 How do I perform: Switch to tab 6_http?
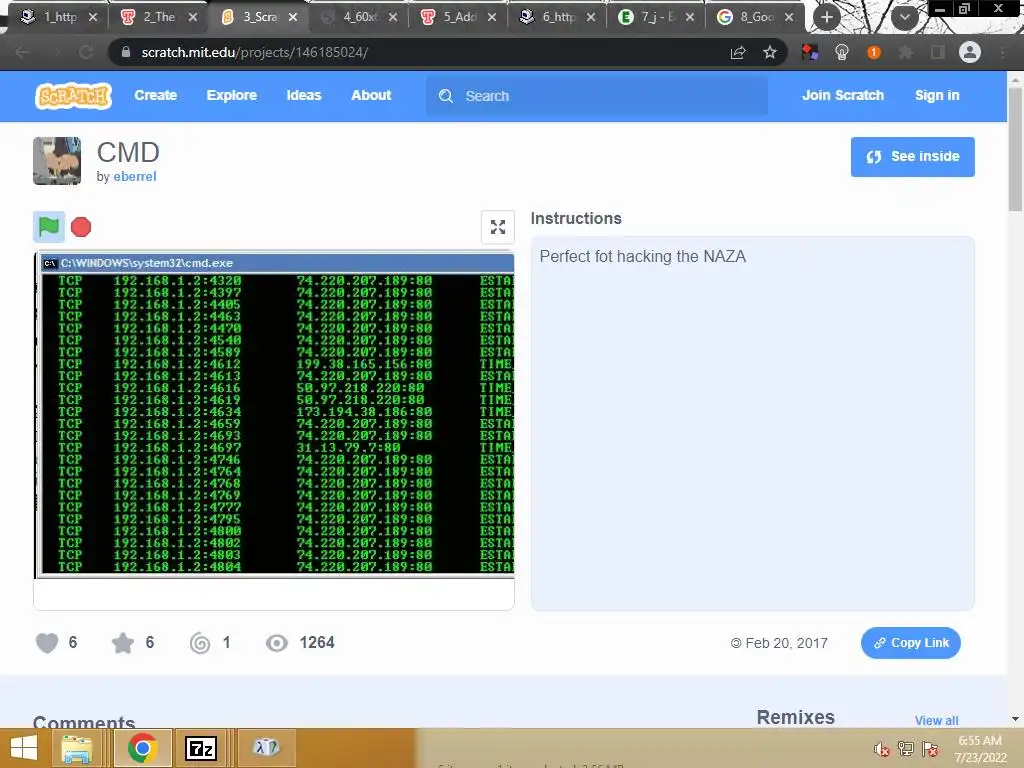[558, 17]
